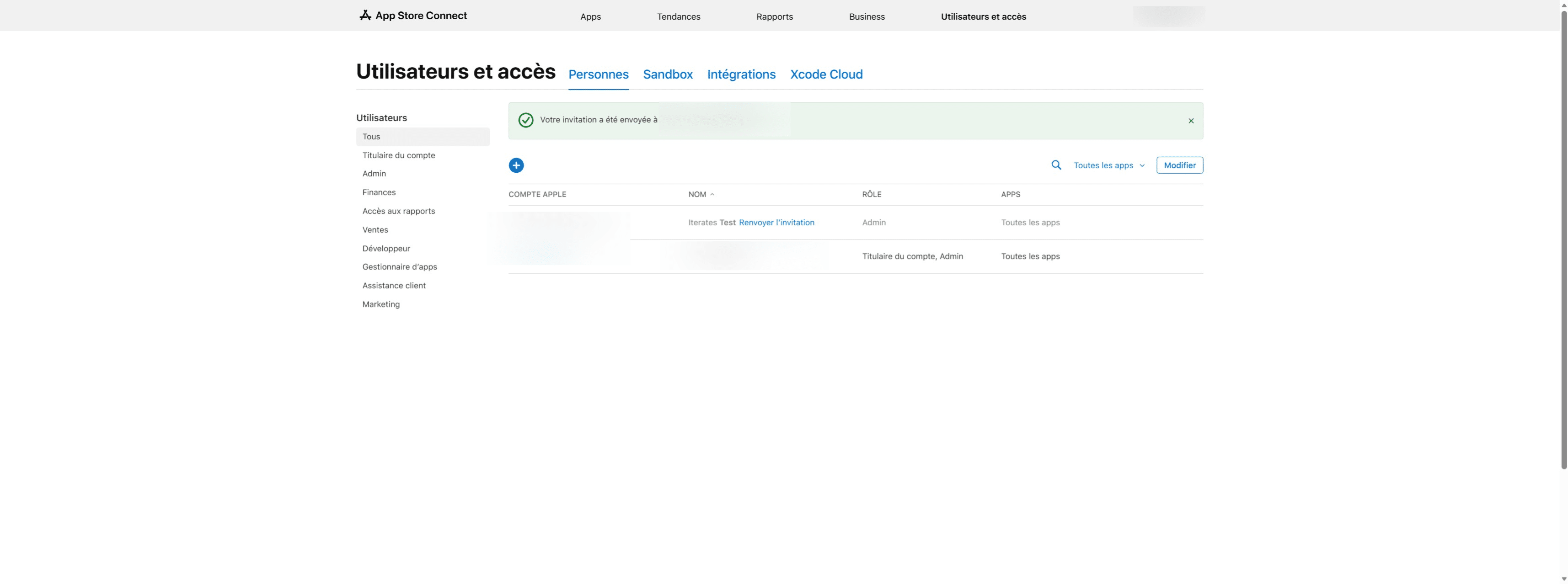Select the Tous users filter
Image resolution: width=1568 pixels, height=584 pixels.
click(423, 137)
